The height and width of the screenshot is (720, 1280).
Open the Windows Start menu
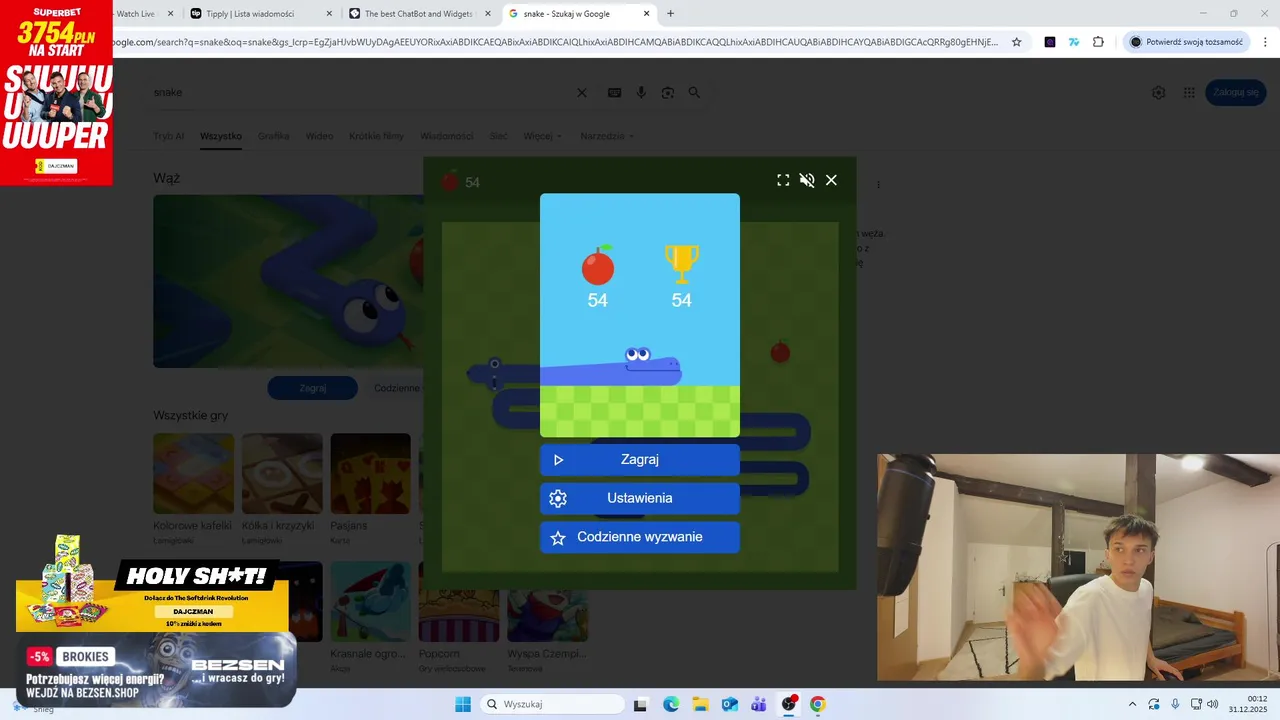pyautogui.click(x=463, y=704)
